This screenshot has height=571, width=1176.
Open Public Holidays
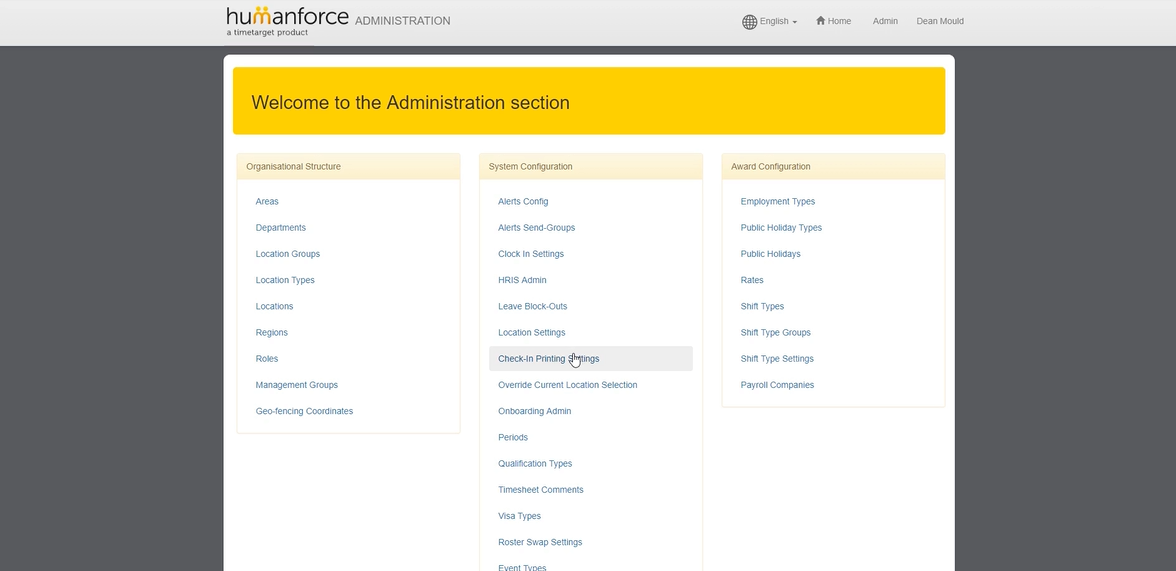click(x=770, y=254)
